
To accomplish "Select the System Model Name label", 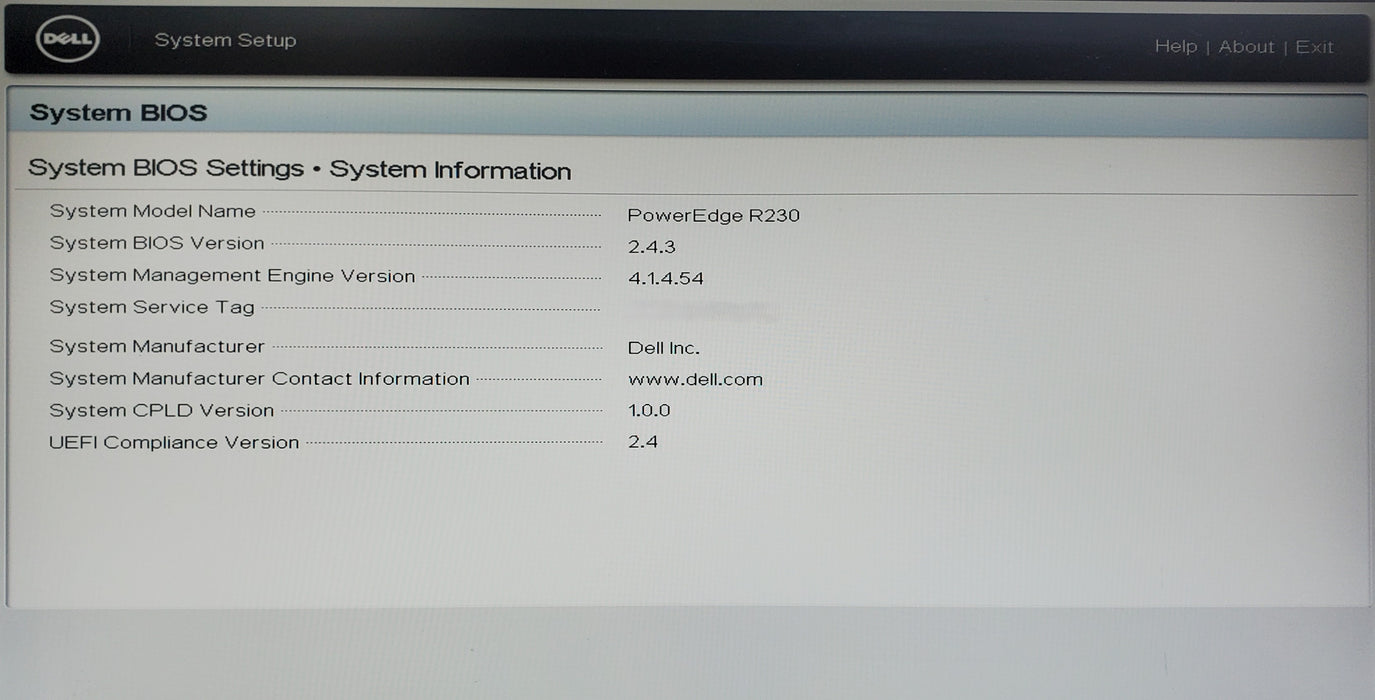I will [153, 211].
